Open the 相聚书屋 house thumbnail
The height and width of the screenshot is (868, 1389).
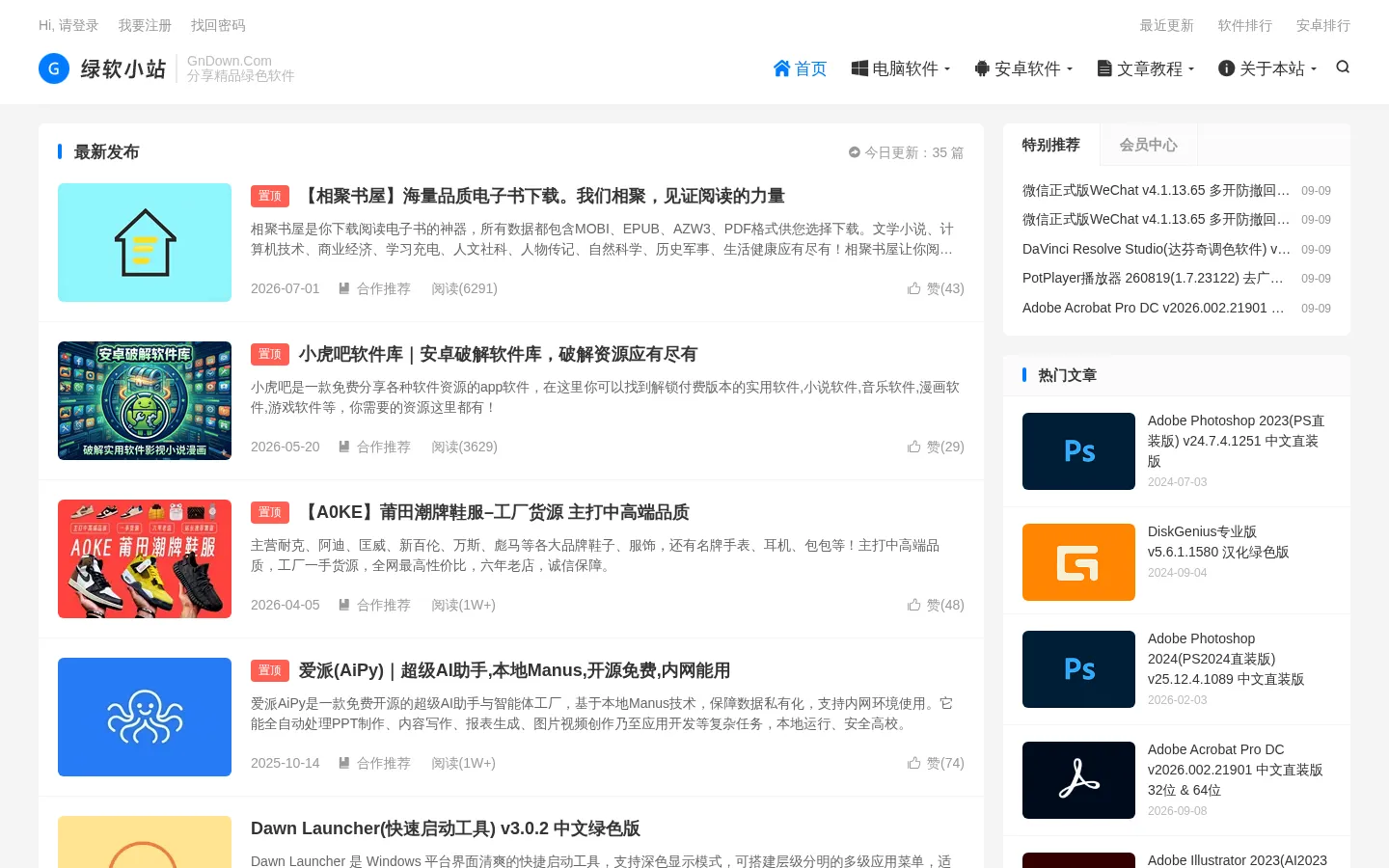(145, 242)
